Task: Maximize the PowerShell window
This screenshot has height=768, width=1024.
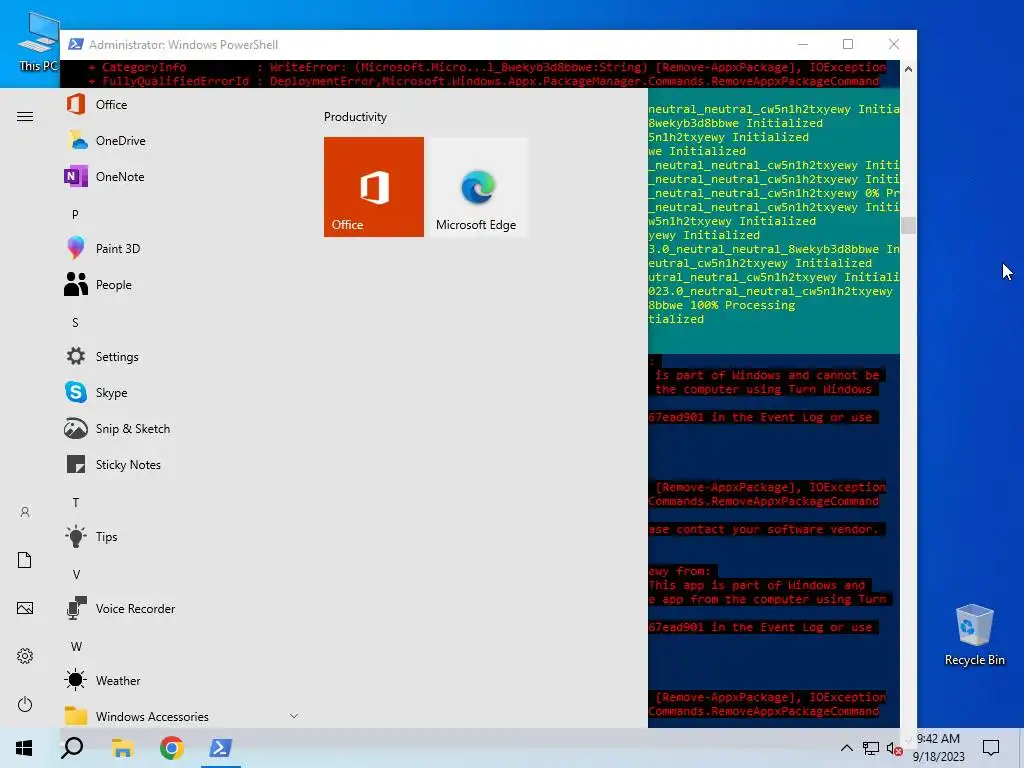Action: (848, 44)
